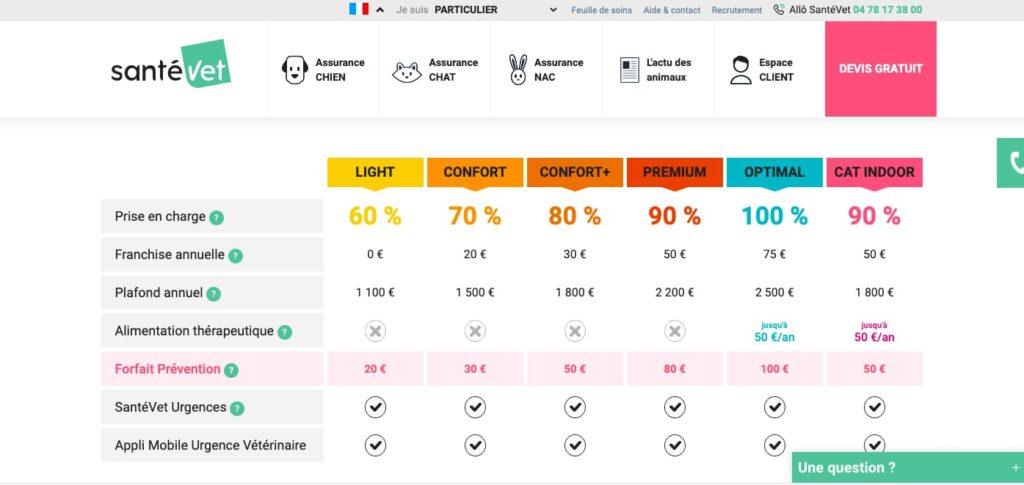Click the PREMIUM SantéVet Urgences checkmark
The height and width of the screenshot is (485, 1024).
click(x=675, y=407)
